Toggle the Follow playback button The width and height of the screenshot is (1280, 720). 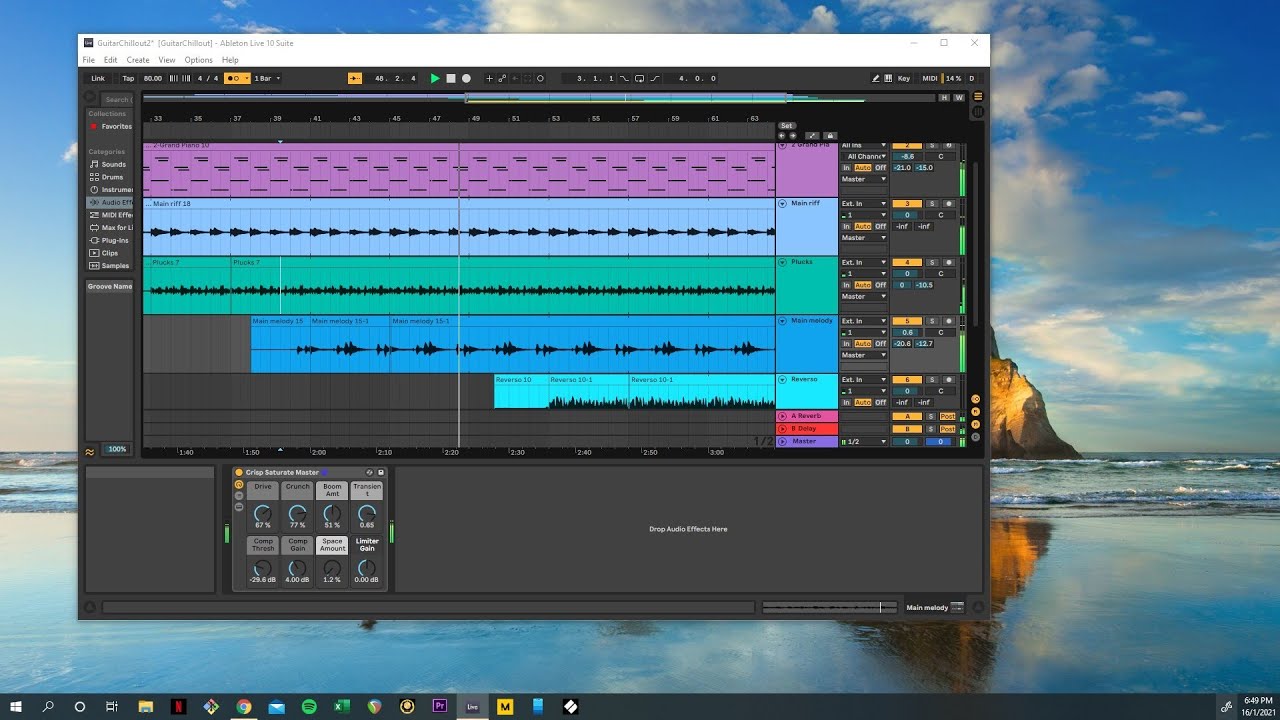point(355,78)
